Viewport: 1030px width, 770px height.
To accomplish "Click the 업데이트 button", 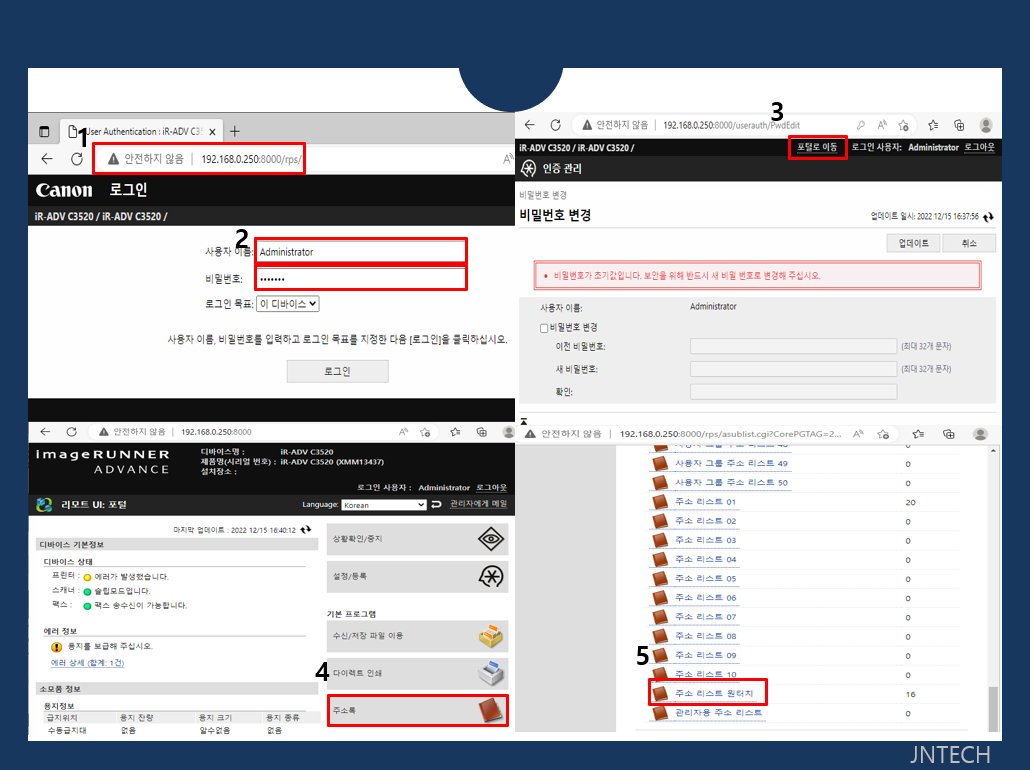I will 914,243.
